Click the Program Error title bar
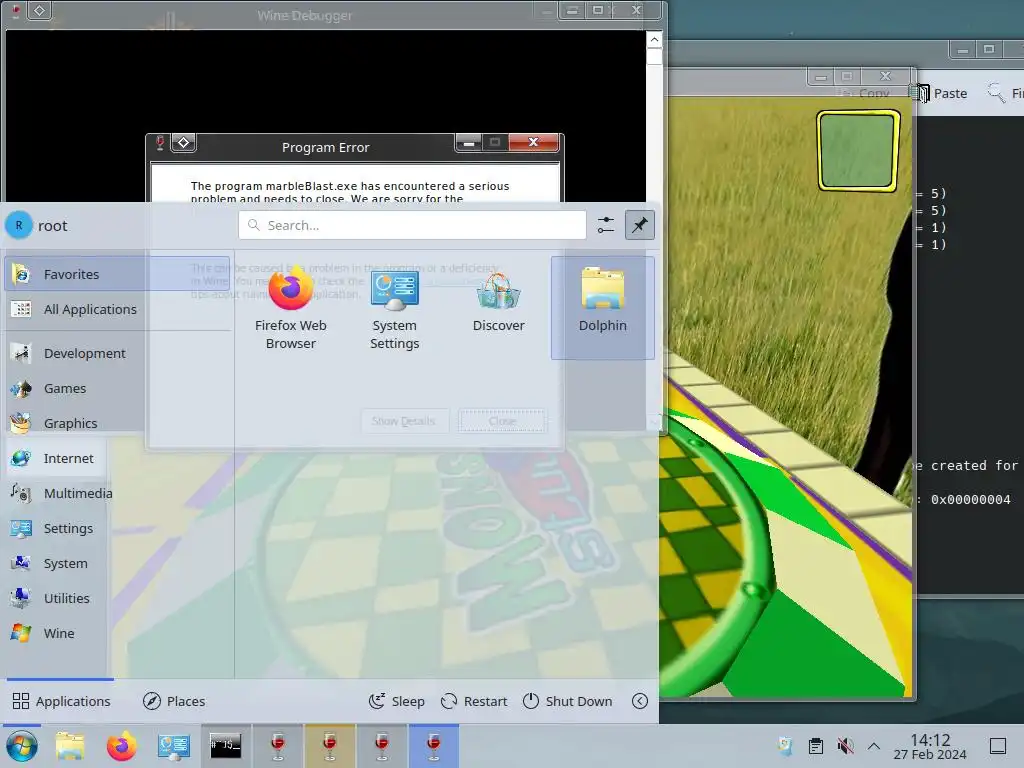The width and height of the screenshot is (1024, 768). 325,148
